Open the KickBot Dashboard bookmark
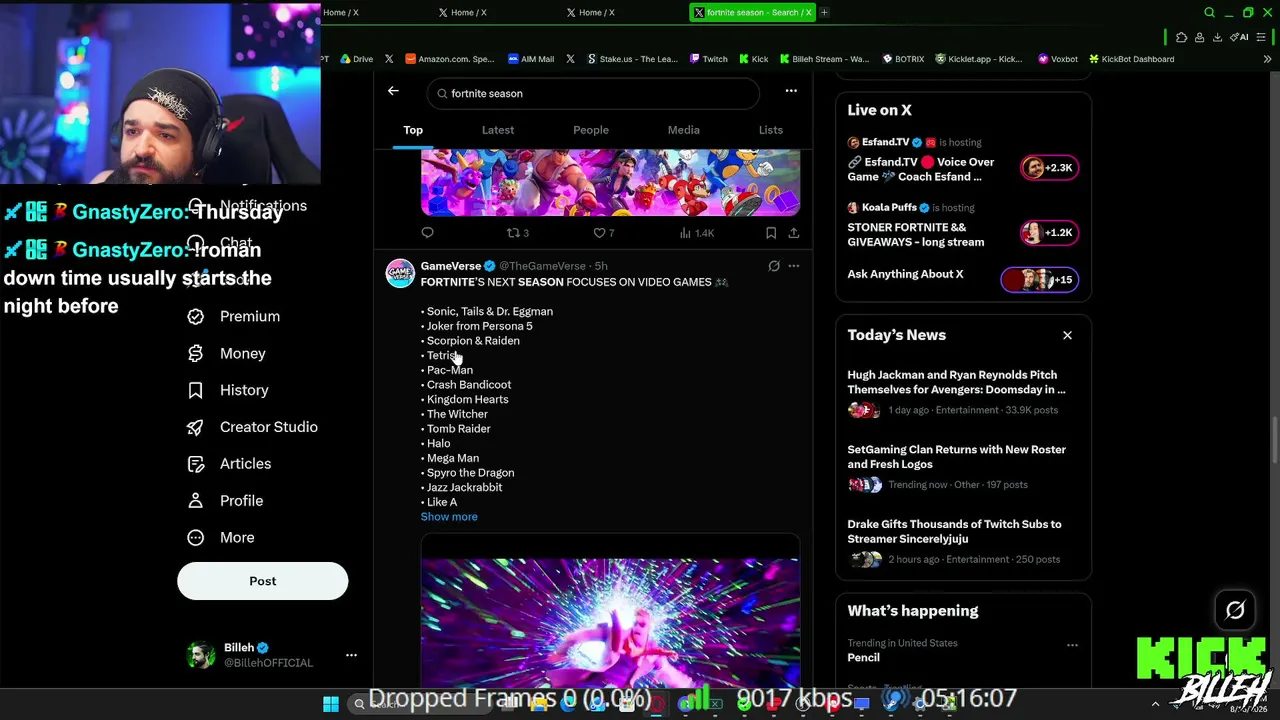Screen dimensions: 1280x720 coord(1131,59)
